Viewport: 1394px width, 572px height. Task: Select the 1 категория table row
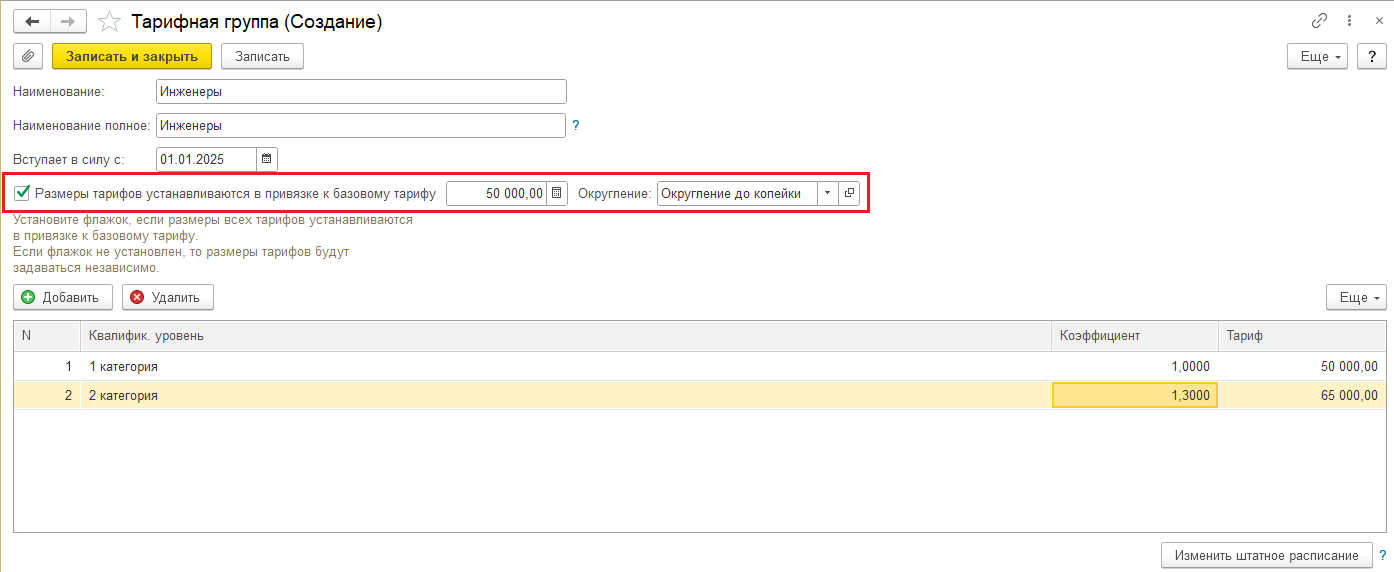click(x=560, y=366)
